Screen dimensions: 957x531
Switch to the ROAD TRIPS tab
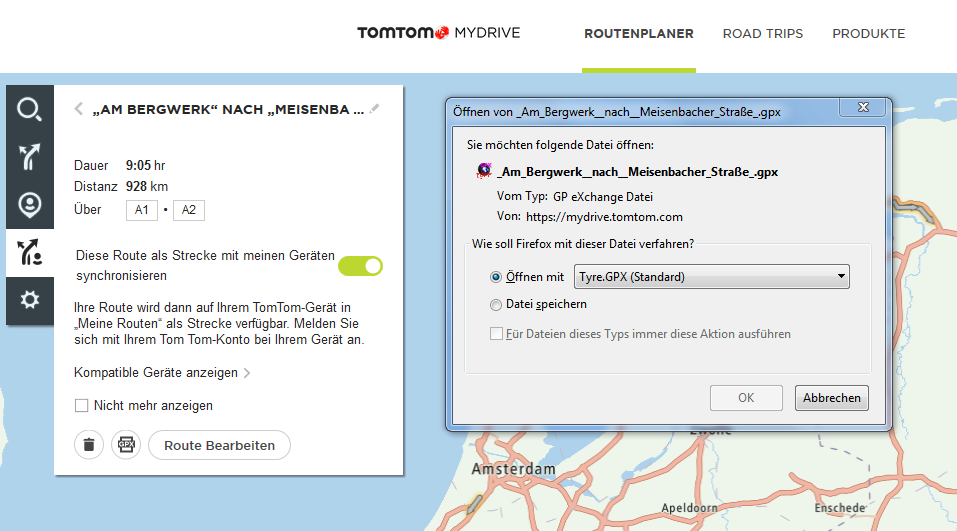[762, 34]
